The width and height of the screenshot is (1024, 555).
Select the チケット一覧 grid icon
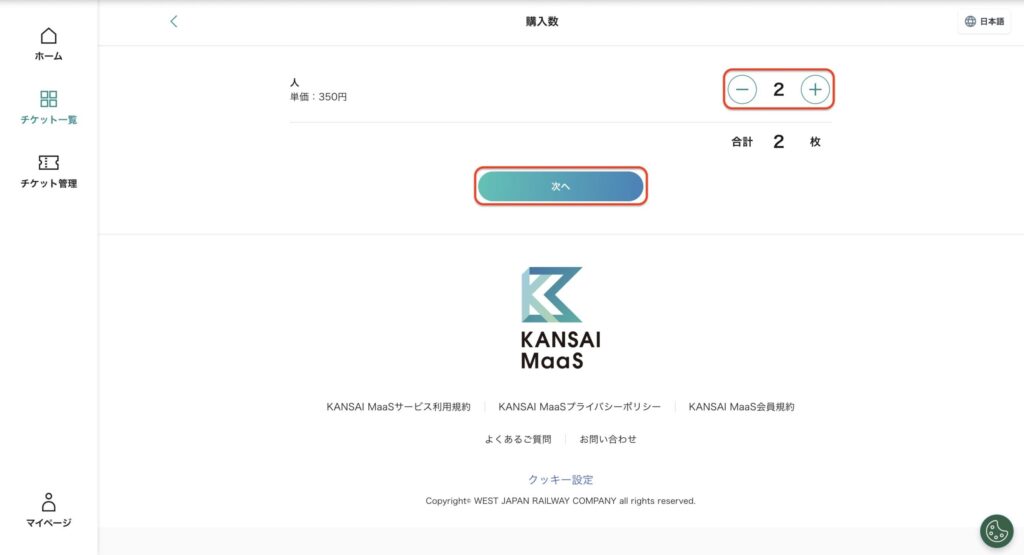pyautogui.click(x=48, y=99)
